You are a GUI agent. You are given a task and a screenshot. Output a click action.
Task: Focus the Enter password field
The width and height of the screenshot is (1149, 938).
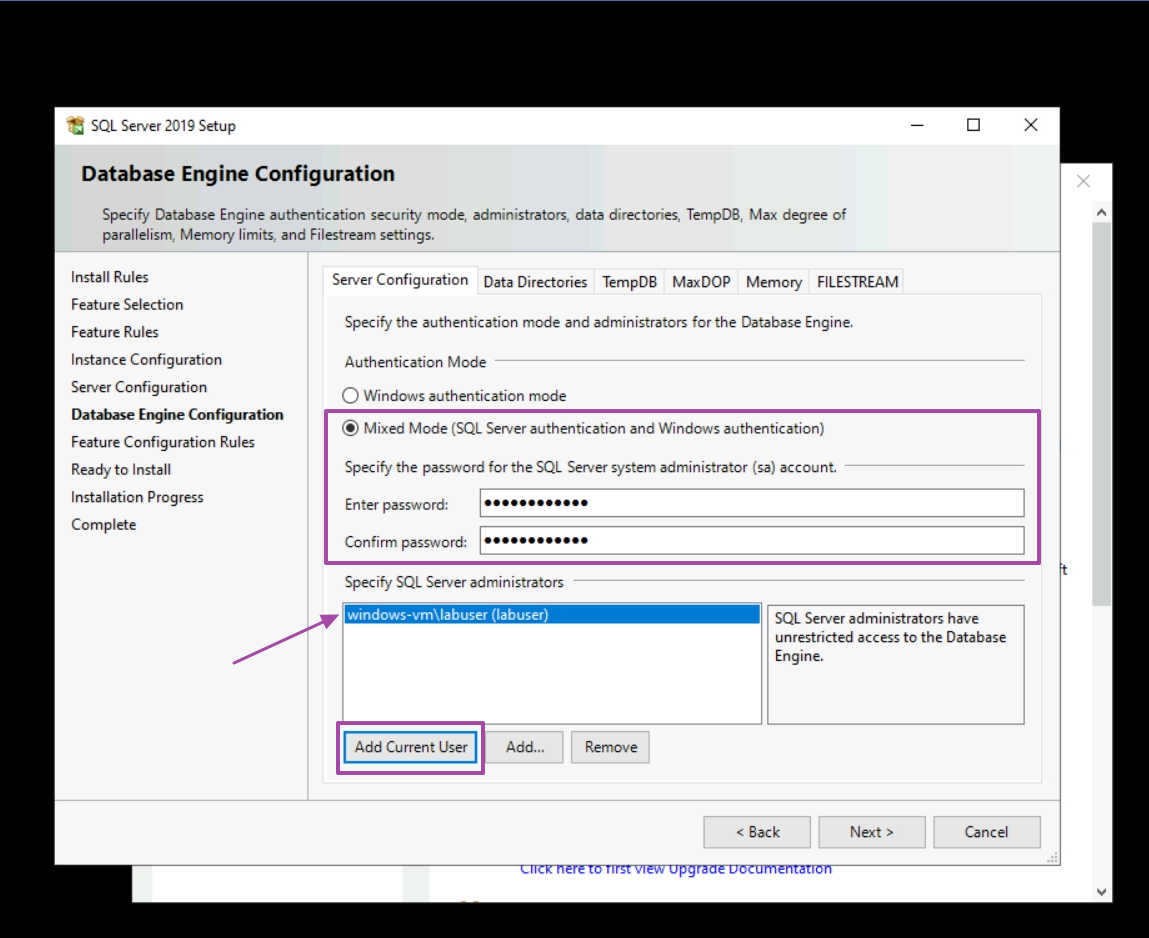(752, 503)
